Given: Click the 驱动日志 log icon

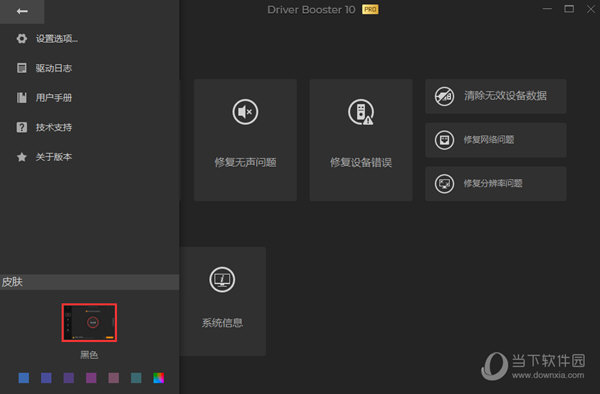Looking at the screenshot, I should click(x=22, y=68).
